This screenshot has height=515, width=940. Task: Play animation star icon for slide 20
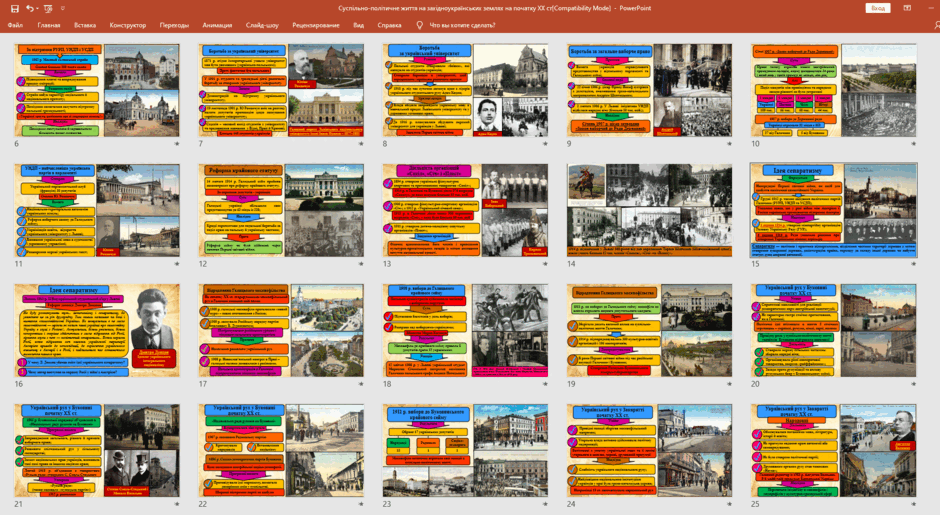click(913, 384)
